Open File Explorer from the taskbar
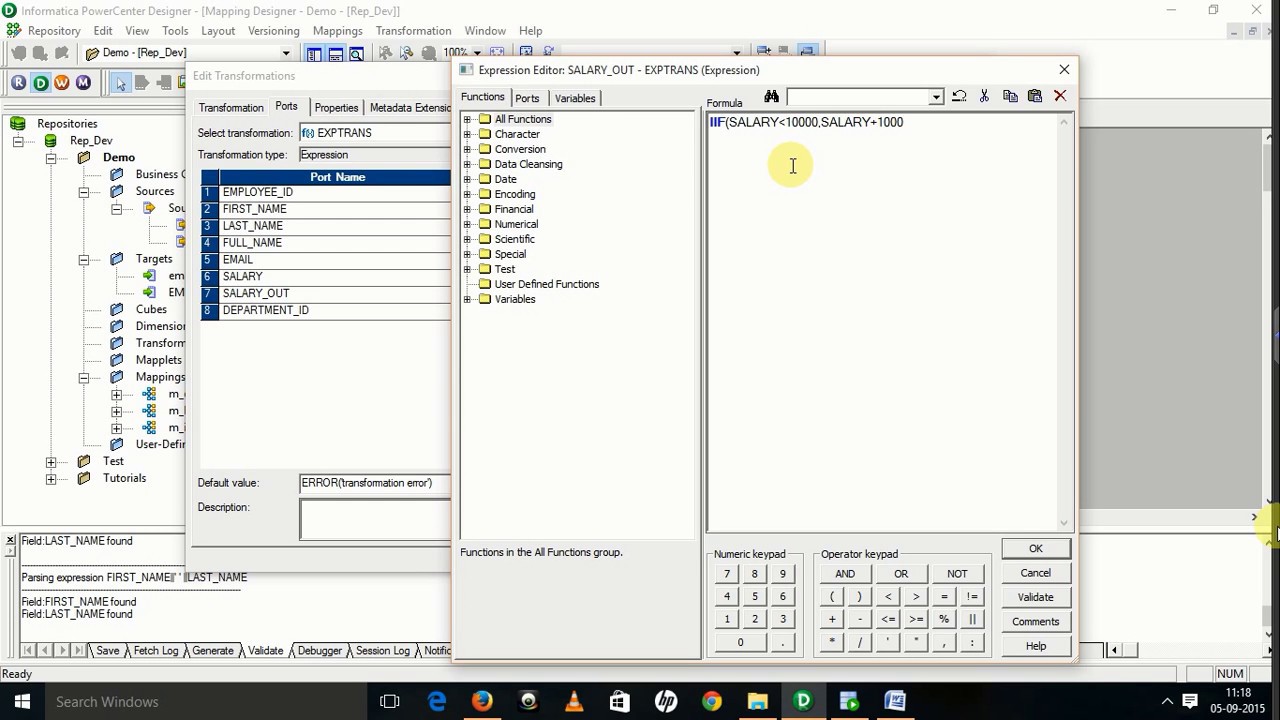Viewport: 1280px width, 720px height. [x=757, y=701]
